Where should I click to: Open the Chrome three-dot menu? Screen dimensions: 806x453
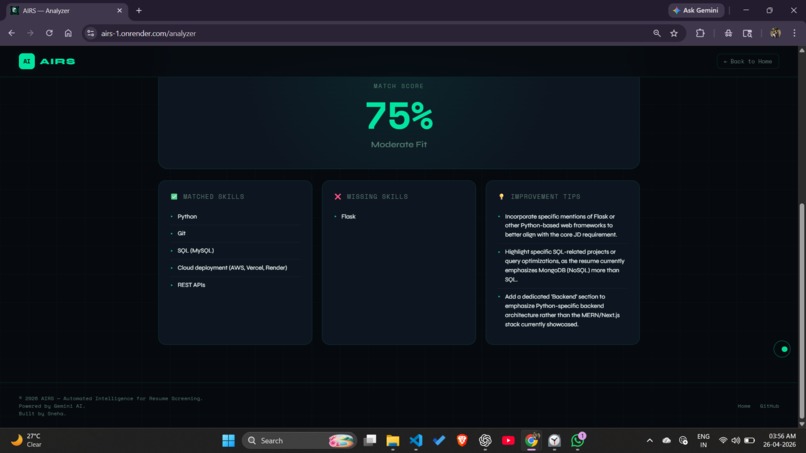pyautogui.click(x=794, y=33)
